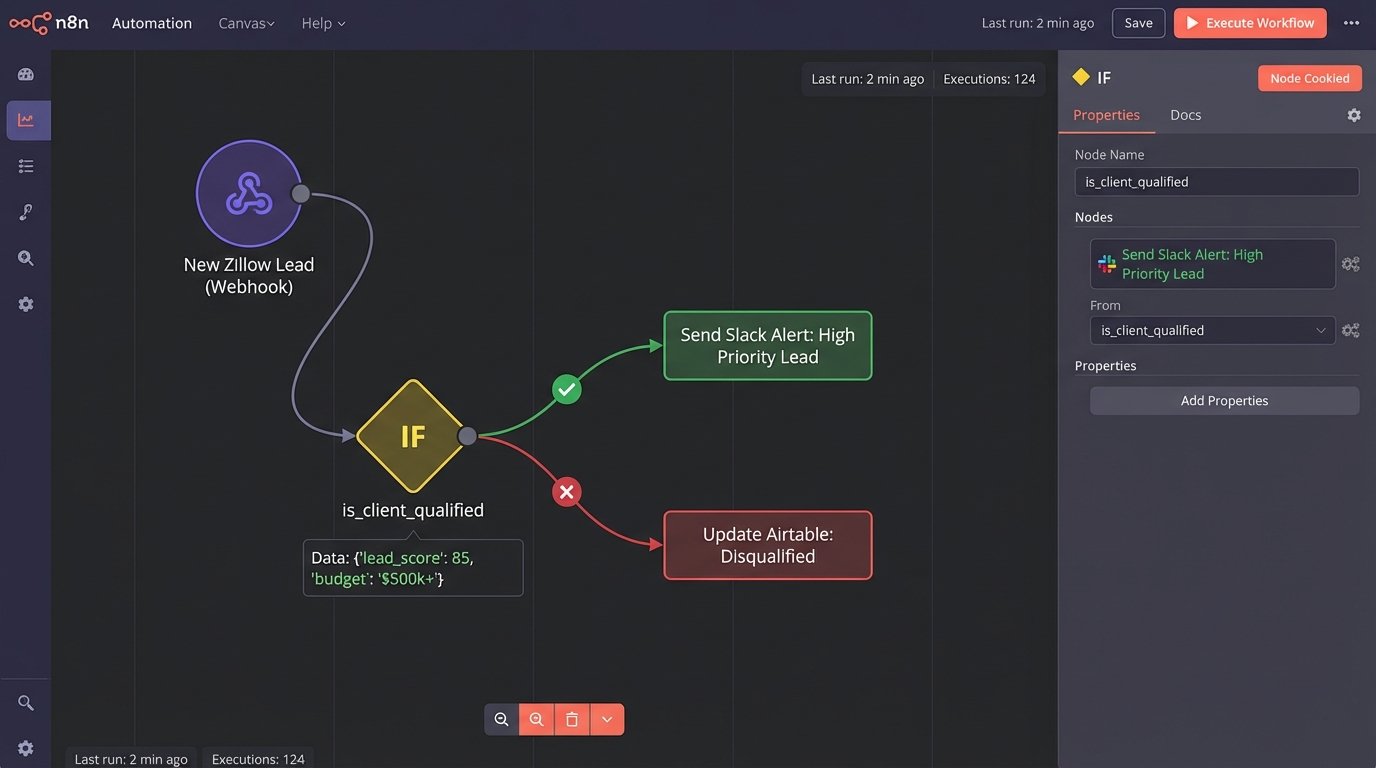
Task: Open the dashboard gauge icon in sidebar
Action: [26, 74]
